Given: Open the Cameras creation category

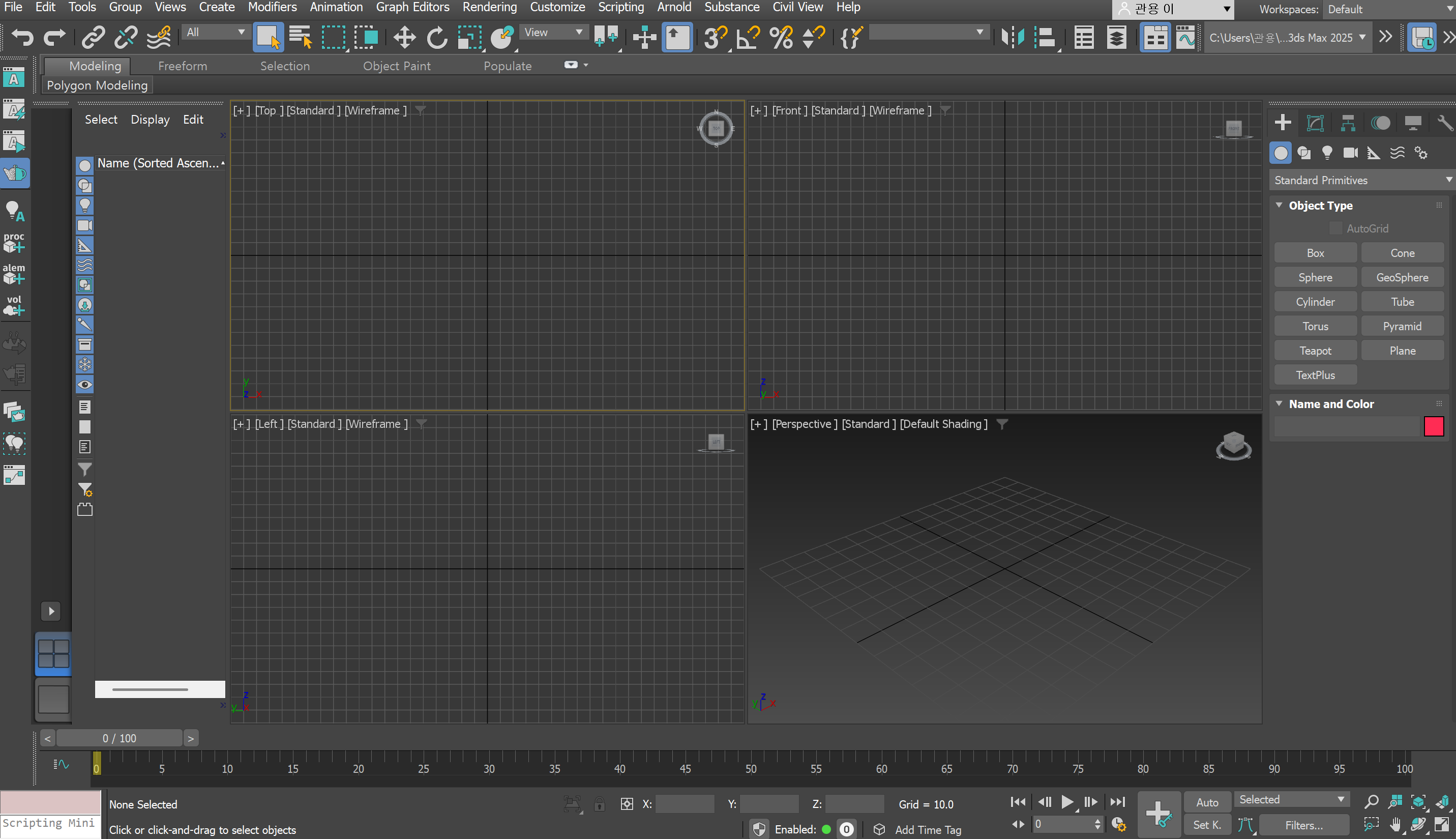Looking at the screenshot, I should 1350,153.
